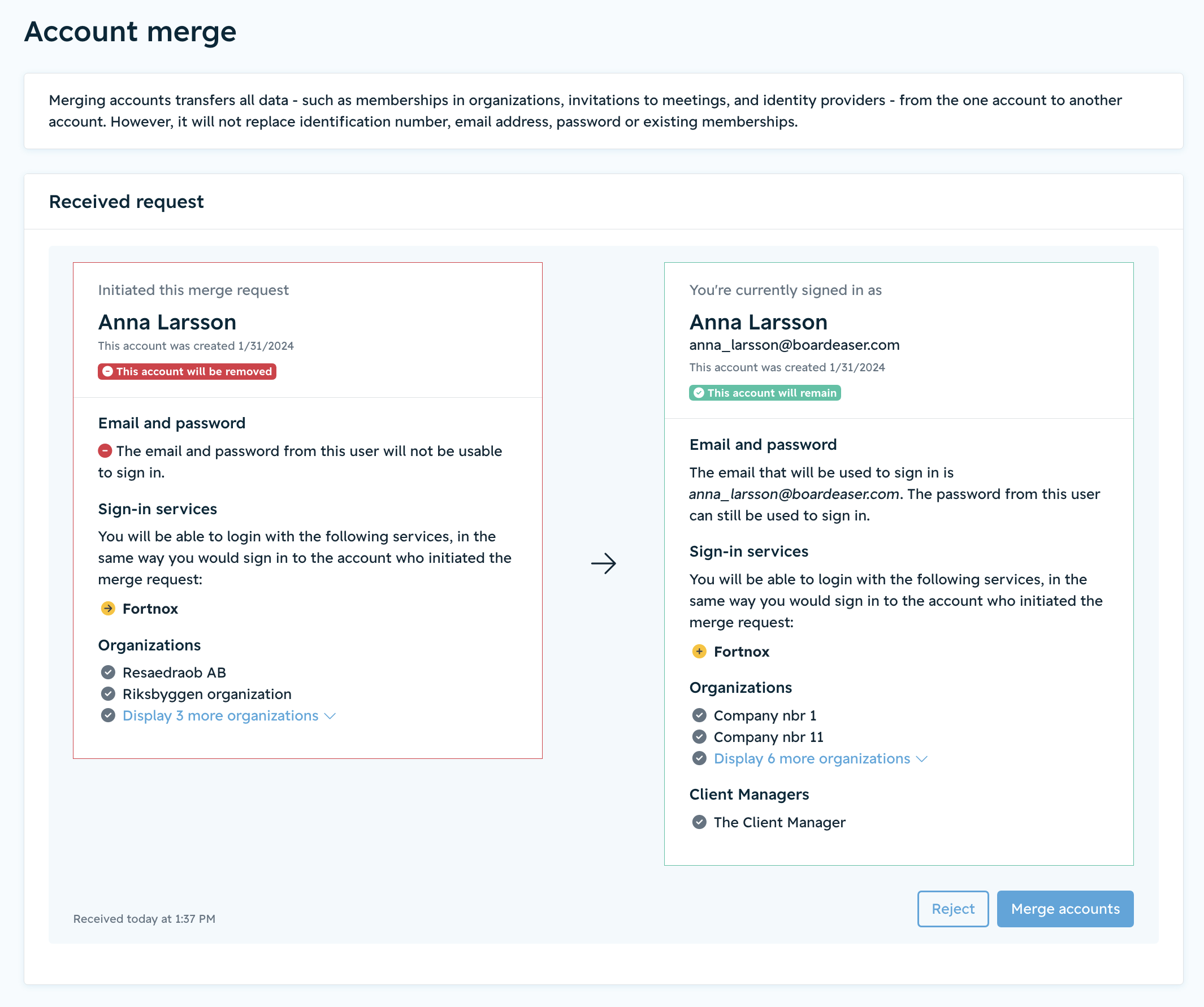The width and height of the screenshot is (1204, 1007).
Task: Click The Client Manager entry
Action: click(779, 822)
